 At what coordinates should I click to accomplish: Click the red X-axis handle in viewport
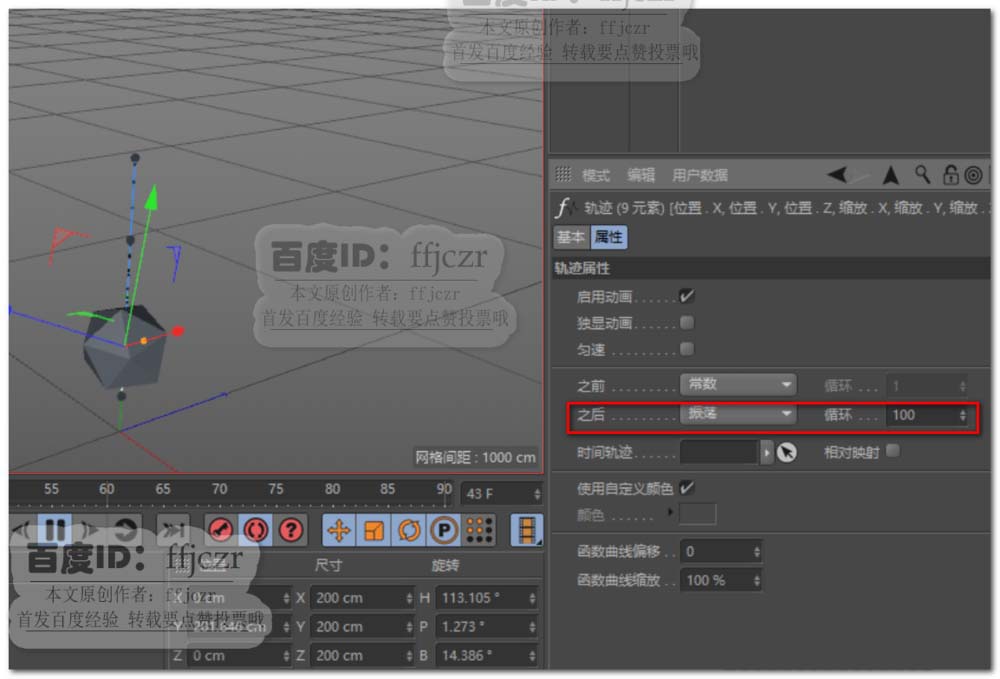point(177,331)
